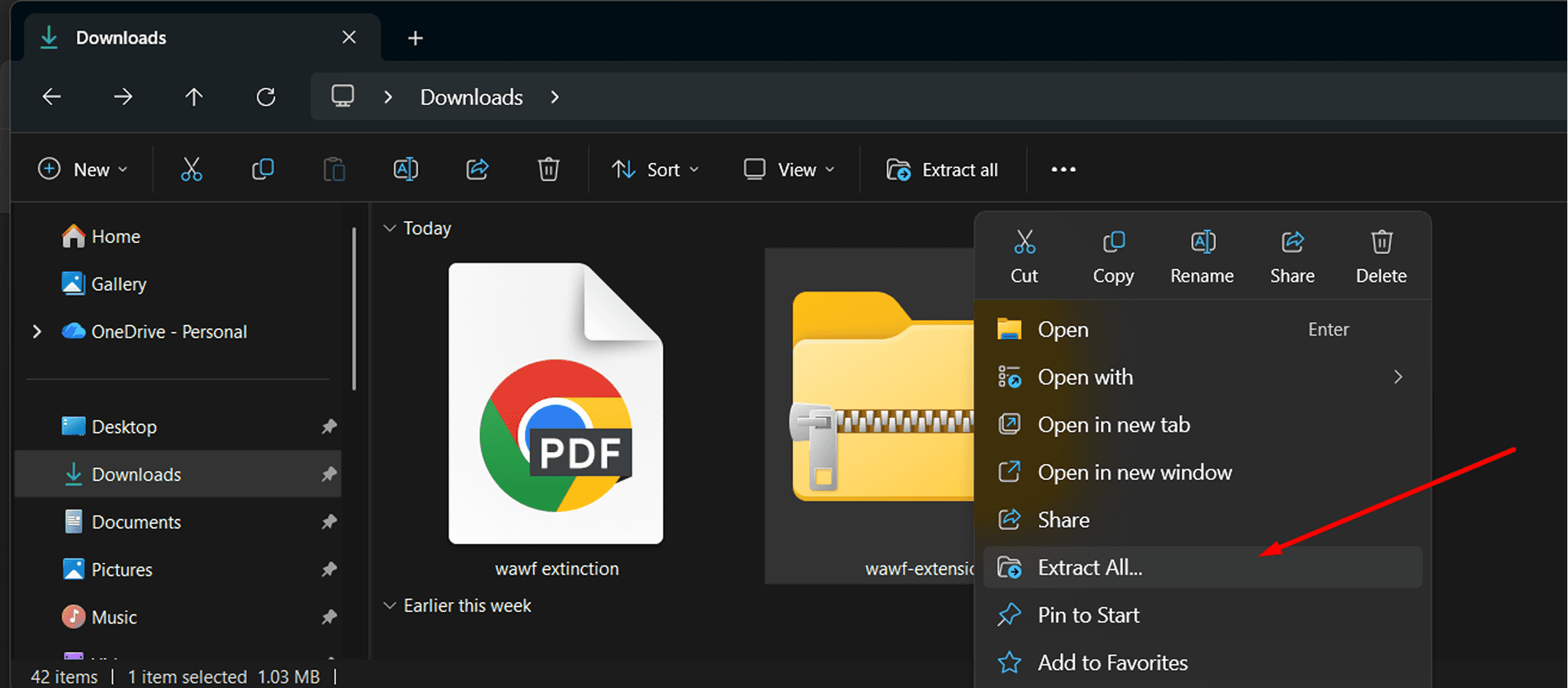This screenshot has height=688, width=1568.
Task: Choose Extract All... from context menu
Action: [1202, 567]
